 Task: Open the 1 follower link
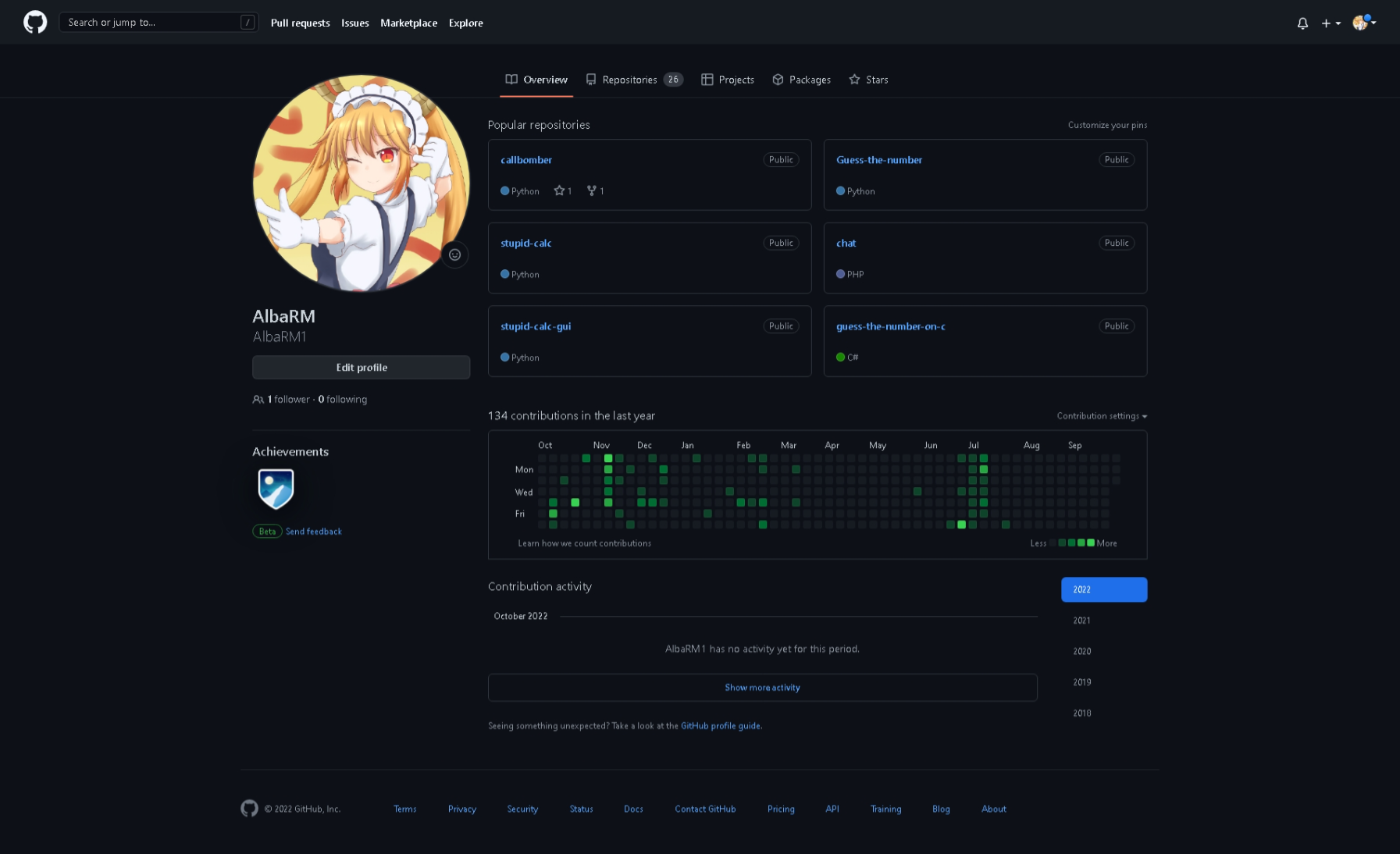pyautogui.click(x=288, y=400)
